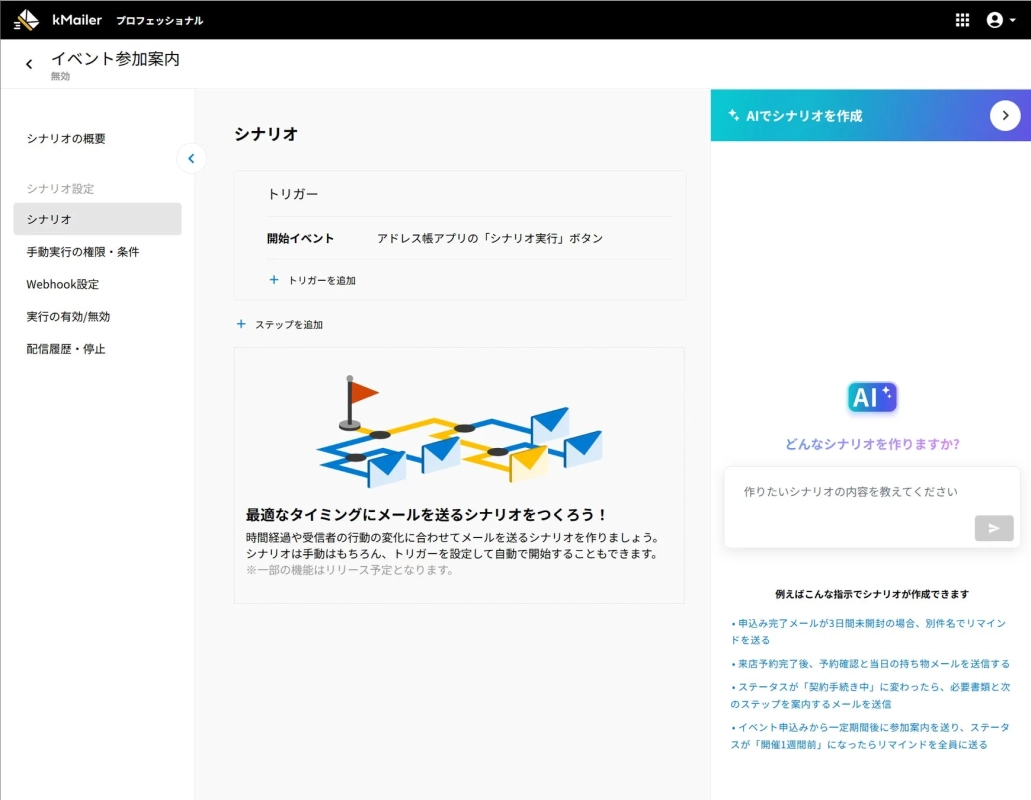Image resolution: width=1031 pixels, height=800 pixels.
Task: Click the send icon in the AI prompt box
Action: (x=994, y=528)
